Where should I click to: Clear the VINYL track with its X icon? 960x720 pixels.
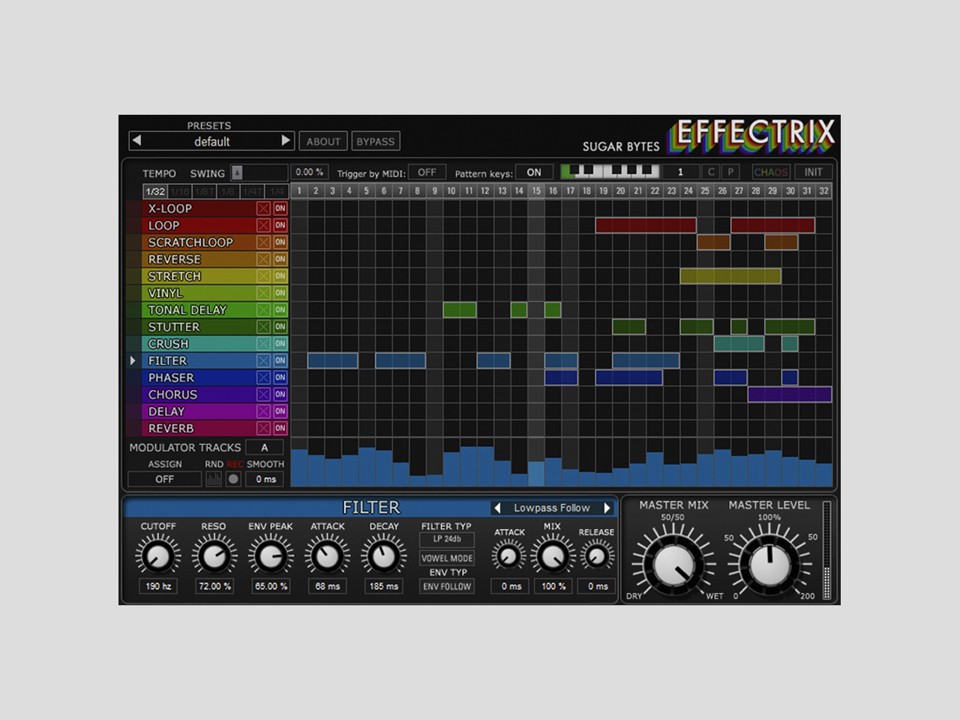click(x=263, y=293)
